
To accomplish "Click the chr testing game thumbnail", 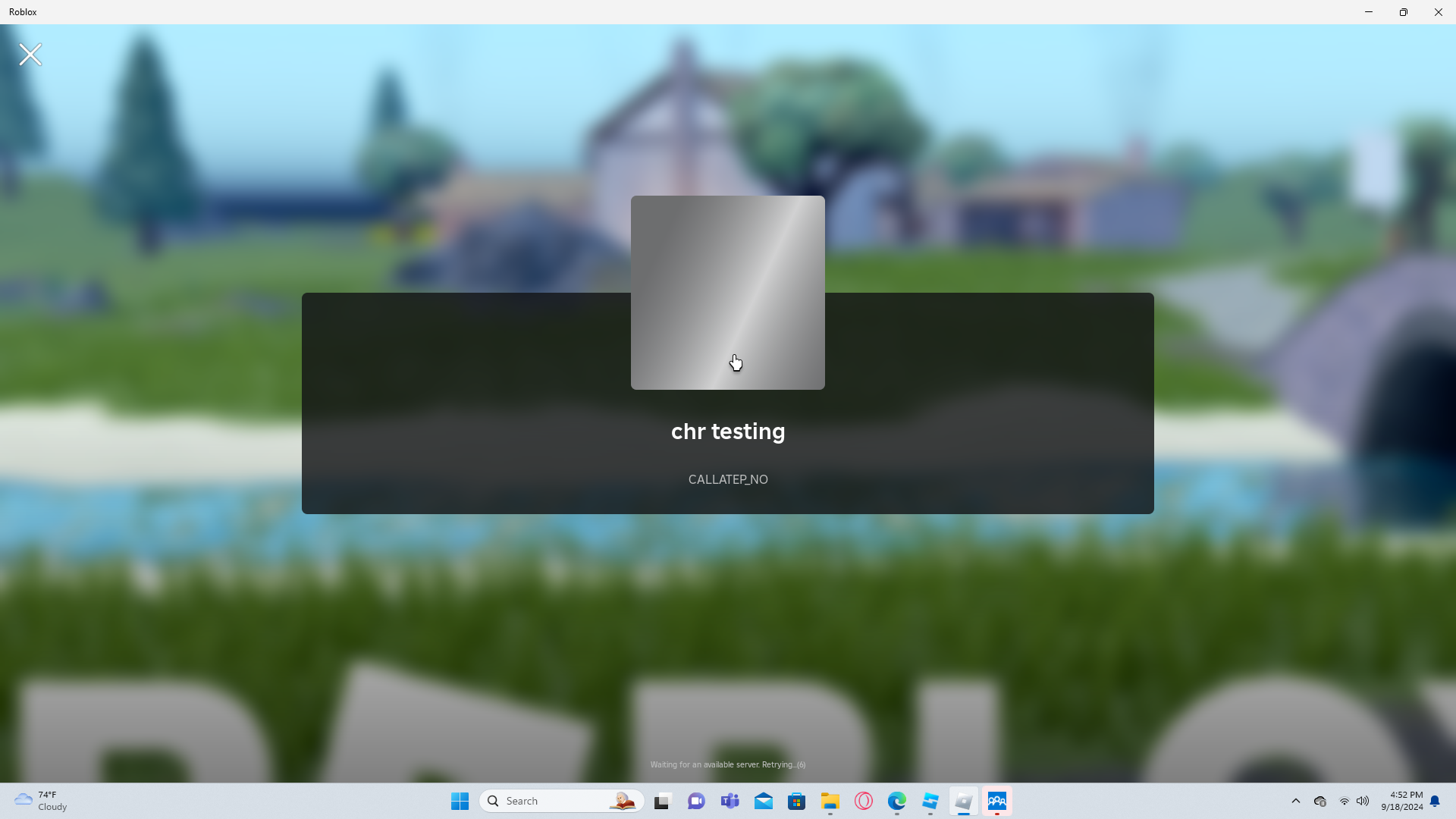I will pyautogui.click(x=727, y=292).
